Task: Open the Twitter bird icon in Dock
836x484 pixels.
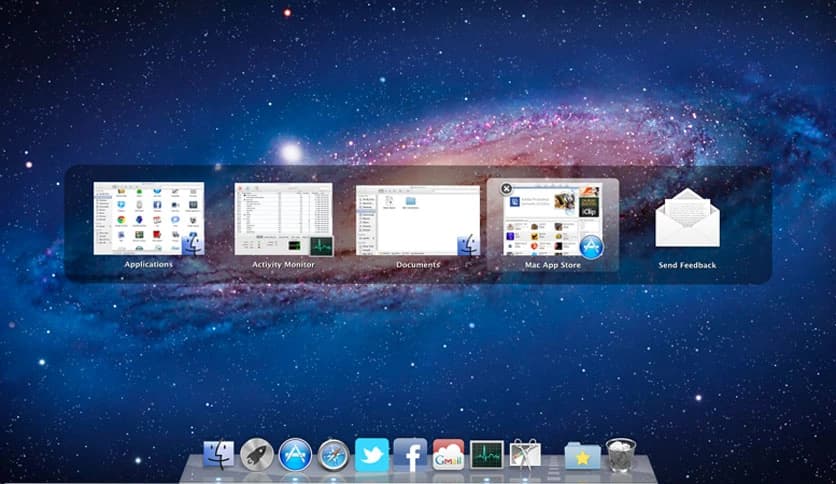Action: (x=372, y=455)
